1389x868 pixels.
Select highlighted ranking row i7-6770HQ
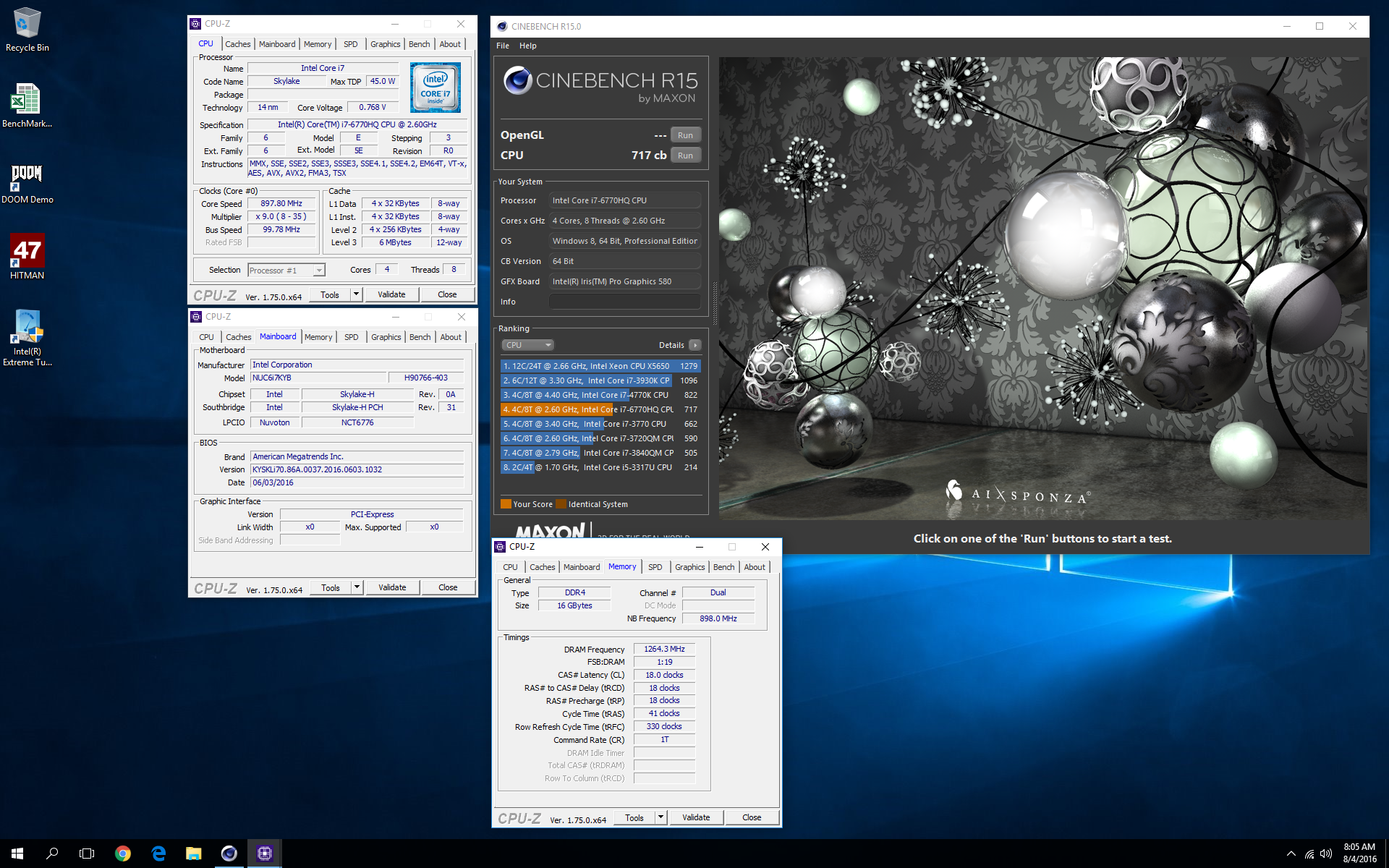point(600,409)
